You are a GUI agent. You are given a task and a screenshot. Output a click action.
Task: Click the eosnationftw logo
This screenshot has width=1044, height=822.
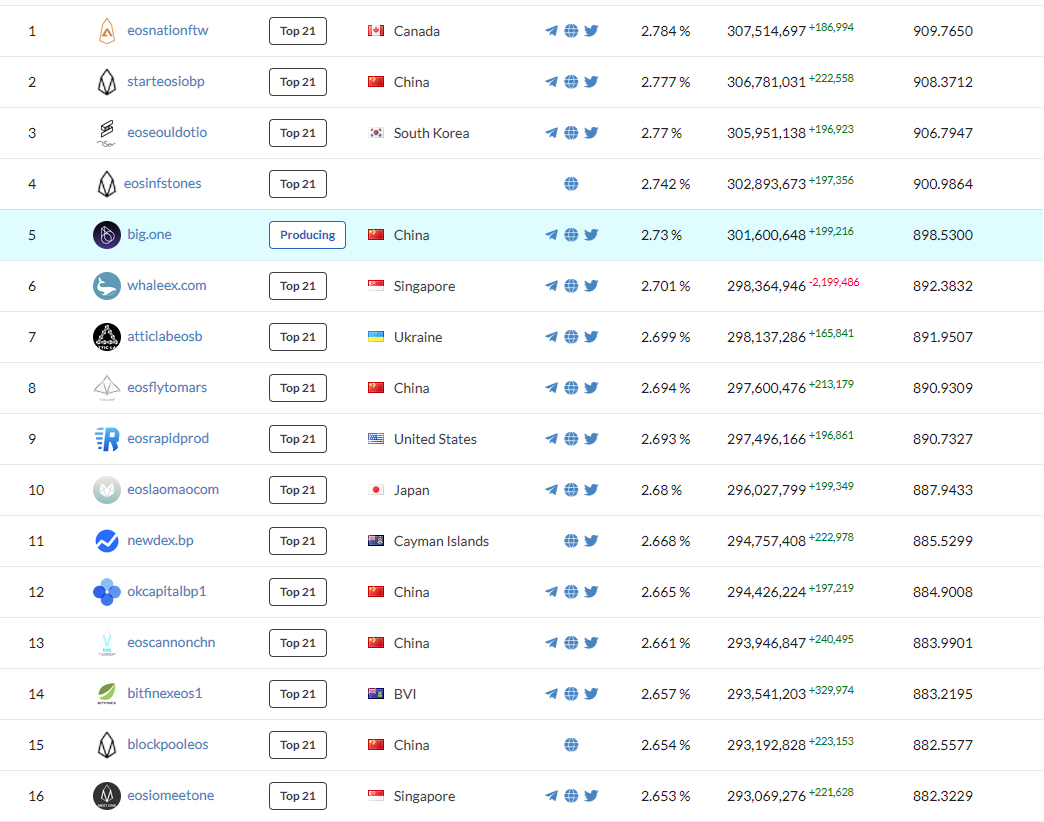click(x=107, y=31)
